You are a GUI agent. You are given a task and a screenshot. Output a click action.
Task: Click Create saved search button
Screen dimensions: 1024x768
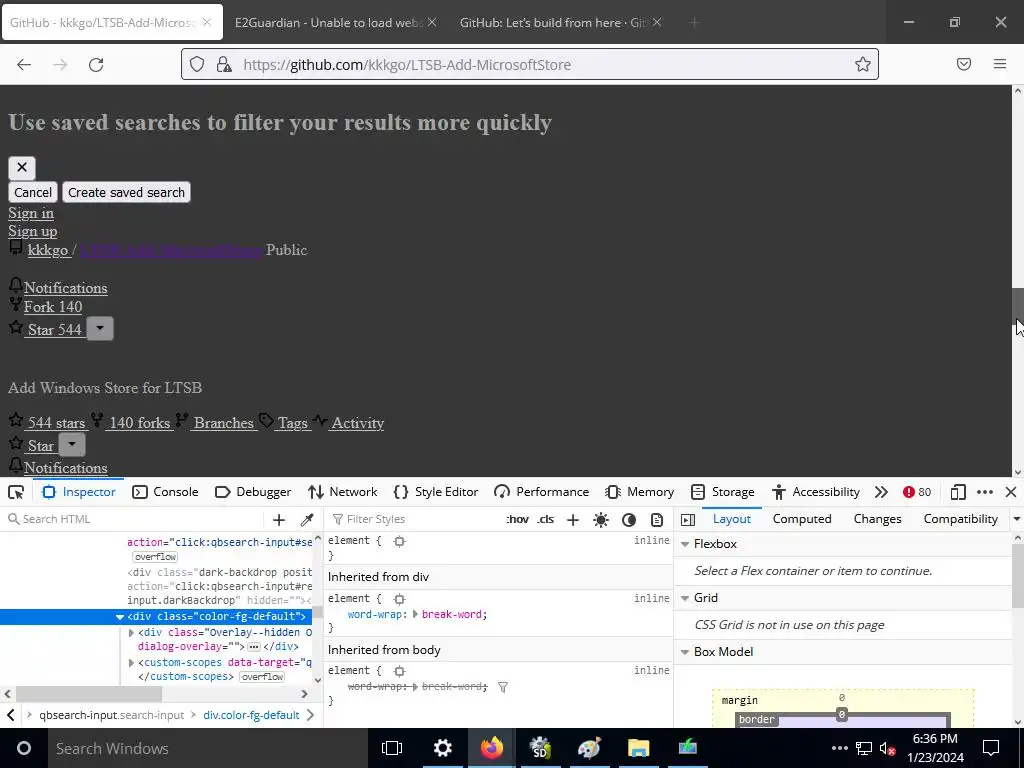point(126,192)
